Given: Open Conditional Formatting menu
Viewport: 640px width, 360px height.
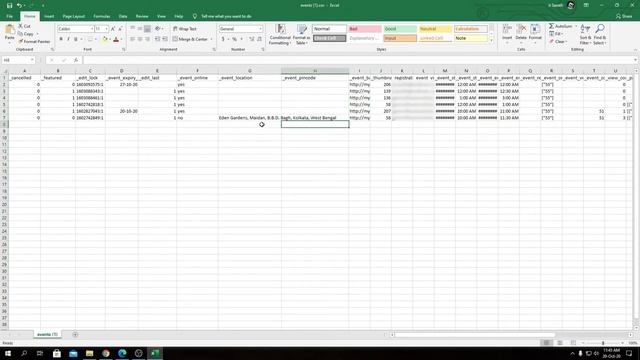Looking at the screenshot, I should tap(280, 35).
